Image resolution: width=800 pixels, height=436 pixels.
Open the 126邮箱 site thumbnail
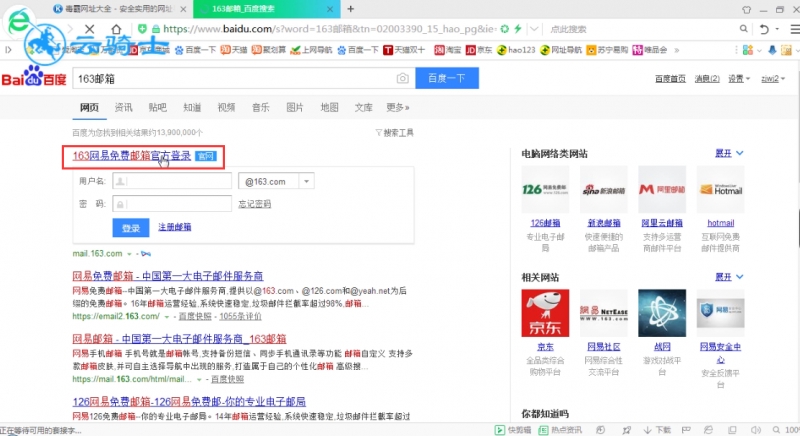click(x=545, y=189)
